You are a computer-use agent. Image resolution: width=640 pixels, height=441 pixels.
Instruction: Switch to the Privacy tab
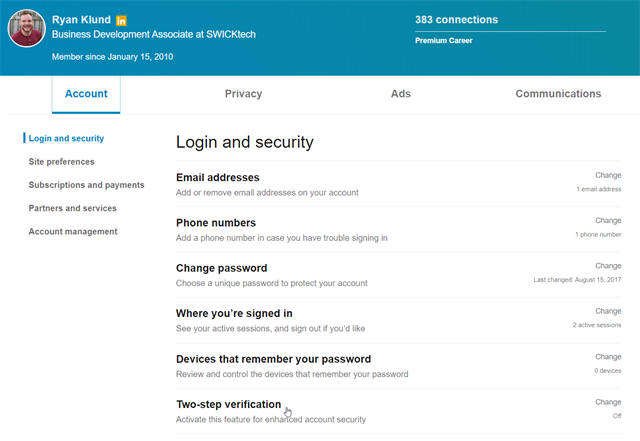(243, 94)
